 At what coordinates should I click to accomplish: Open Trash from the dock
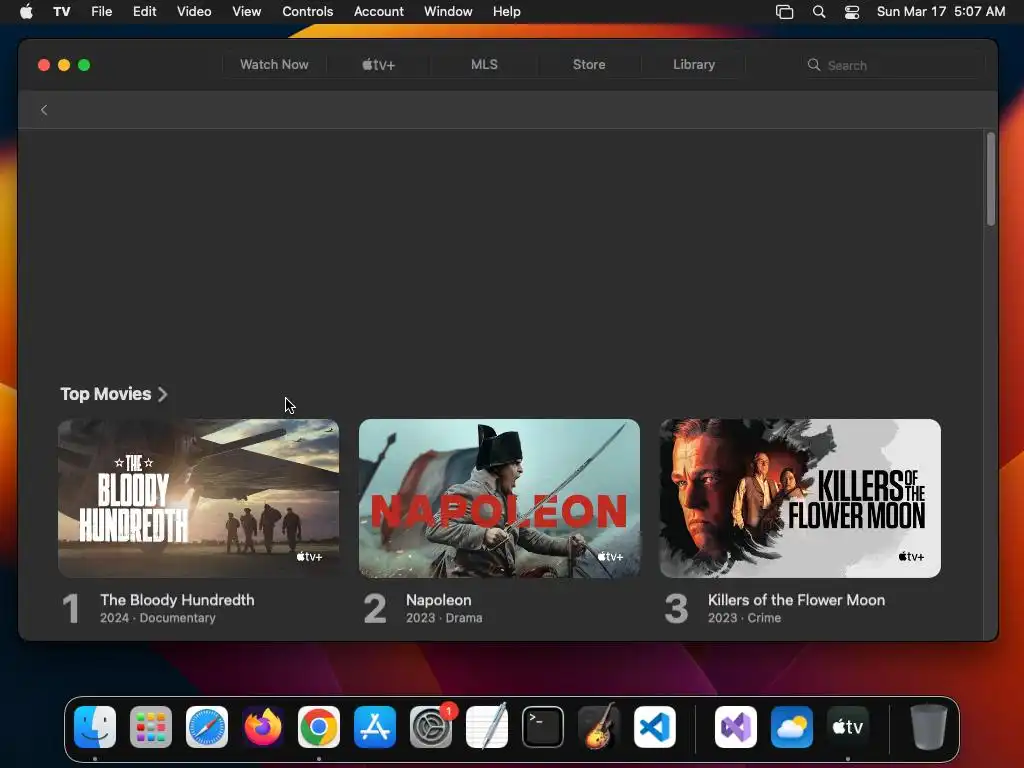click(929, 726)
